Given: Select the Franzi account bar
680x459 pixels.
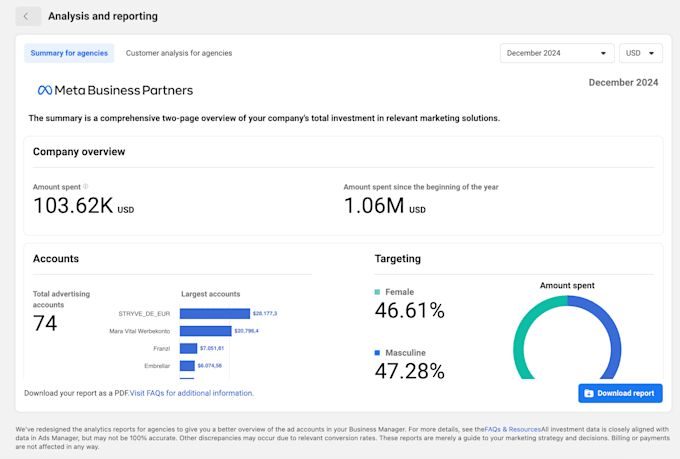Looking at the screenshot, I should click(188, 348).
